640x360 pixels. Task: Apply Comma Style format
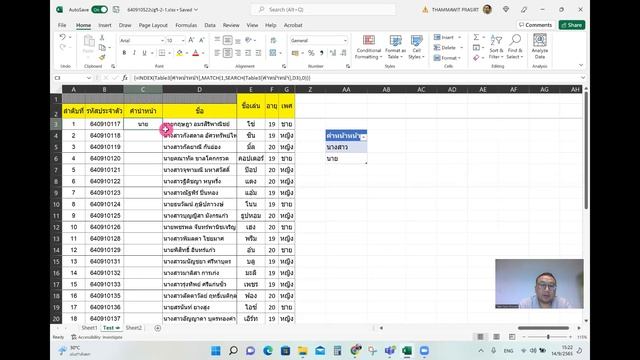click(x=322, y=53)
